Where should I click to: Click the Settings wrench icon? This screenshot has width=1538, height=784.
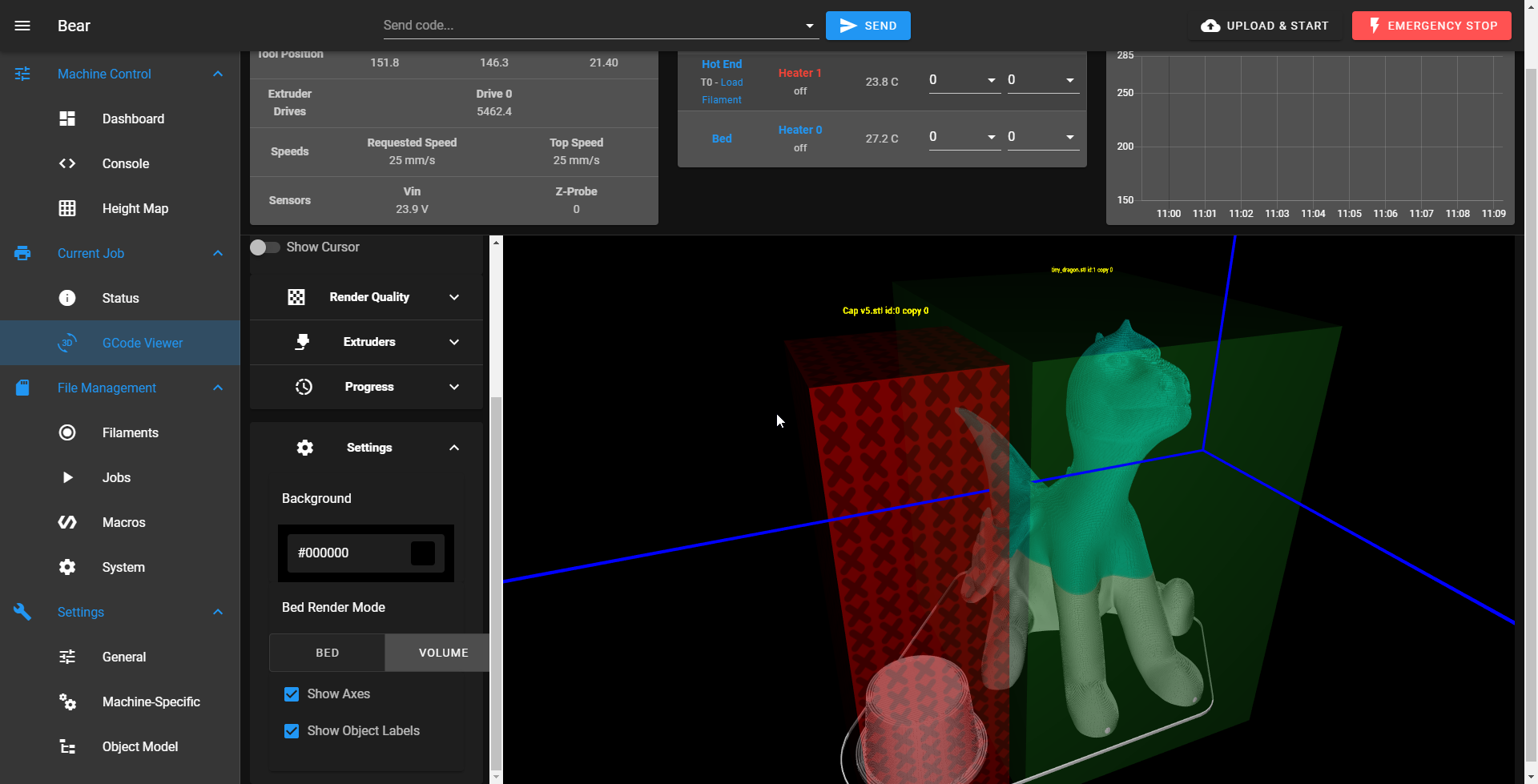pyautogui.click(x=22, y=612)
